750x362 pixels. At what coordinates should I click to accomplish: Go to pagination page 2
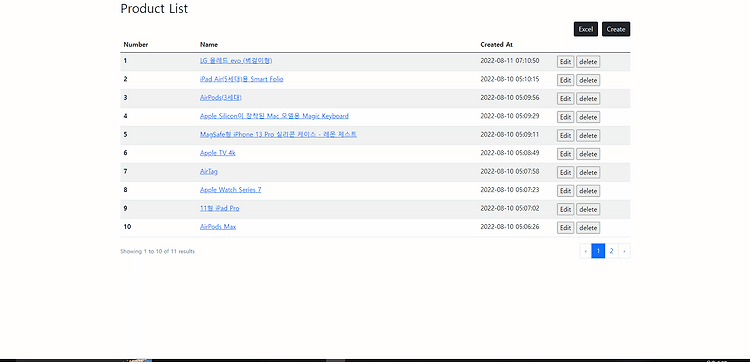[x=611, y=251]
